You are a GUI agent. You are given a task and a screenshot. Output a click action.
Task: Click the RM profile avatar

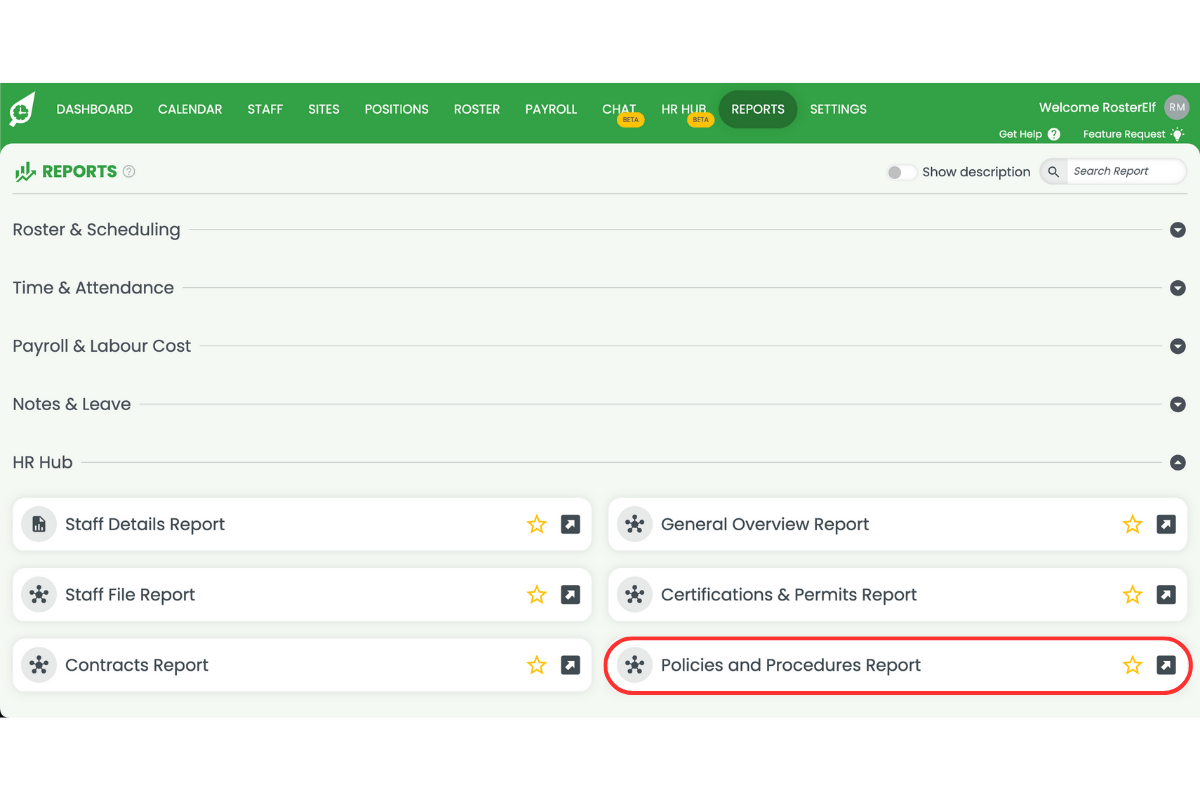pyautogui.click(x=1176, y=107)
